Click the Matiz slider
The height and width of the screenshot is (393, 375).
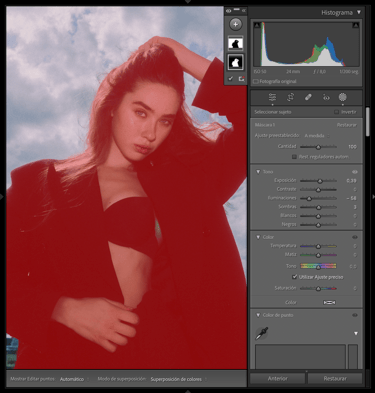click(x=318, y=255)
